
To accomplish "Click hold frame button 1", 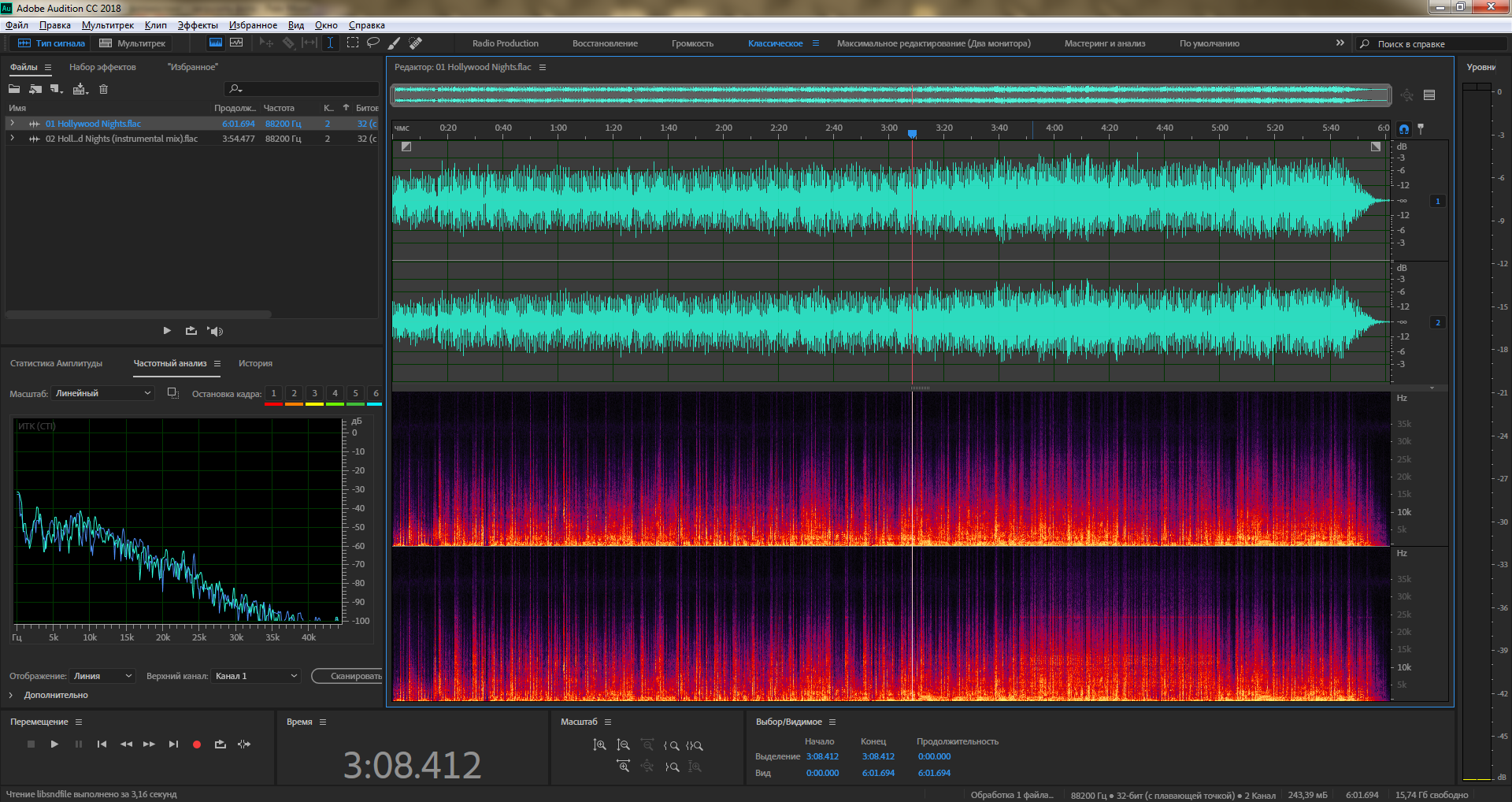I will (273, 393).
